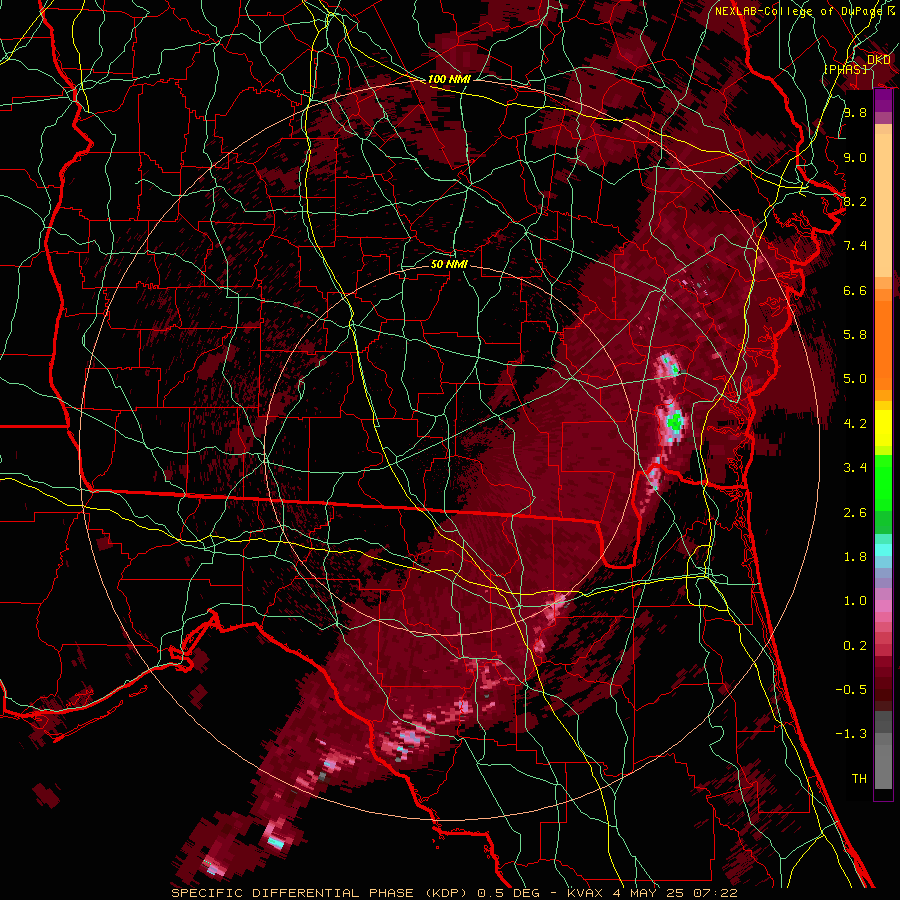This screenshot has height=900, width=900.
Task: Click the 5.8 scale value
Action: click(x=855, y=335)
